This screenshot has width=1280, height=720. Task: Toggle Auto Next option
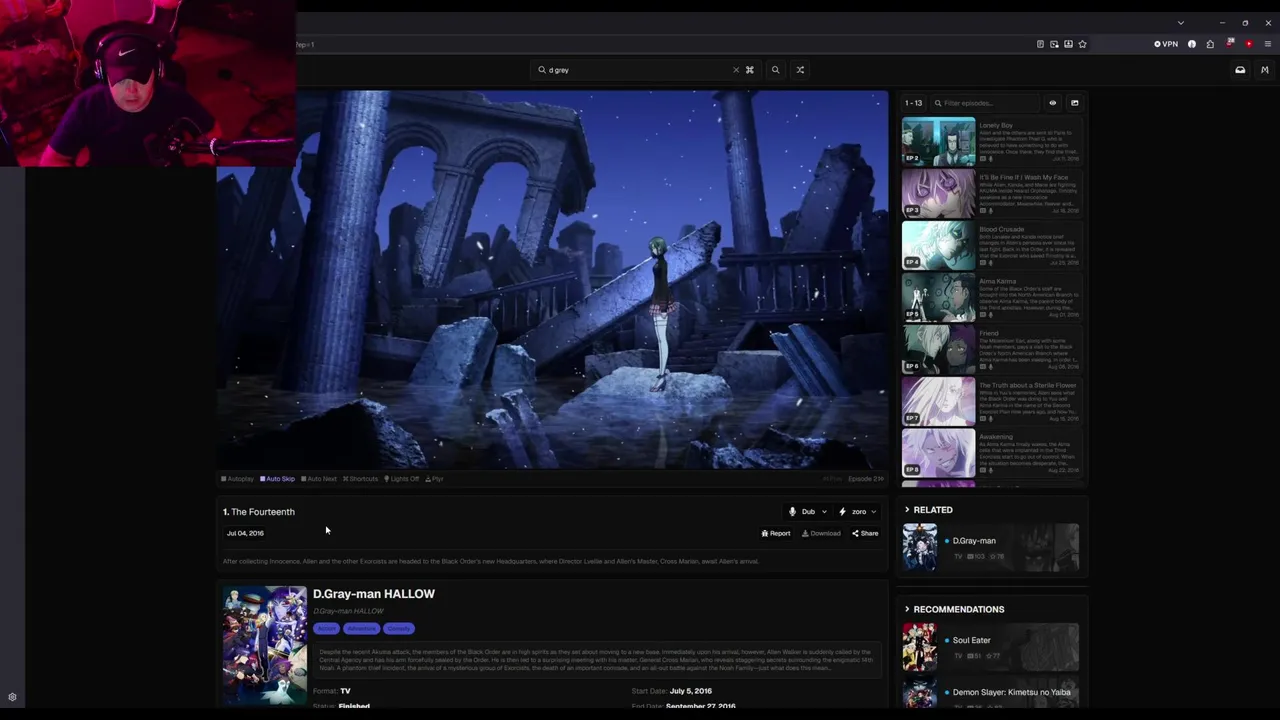coord(319,479)
